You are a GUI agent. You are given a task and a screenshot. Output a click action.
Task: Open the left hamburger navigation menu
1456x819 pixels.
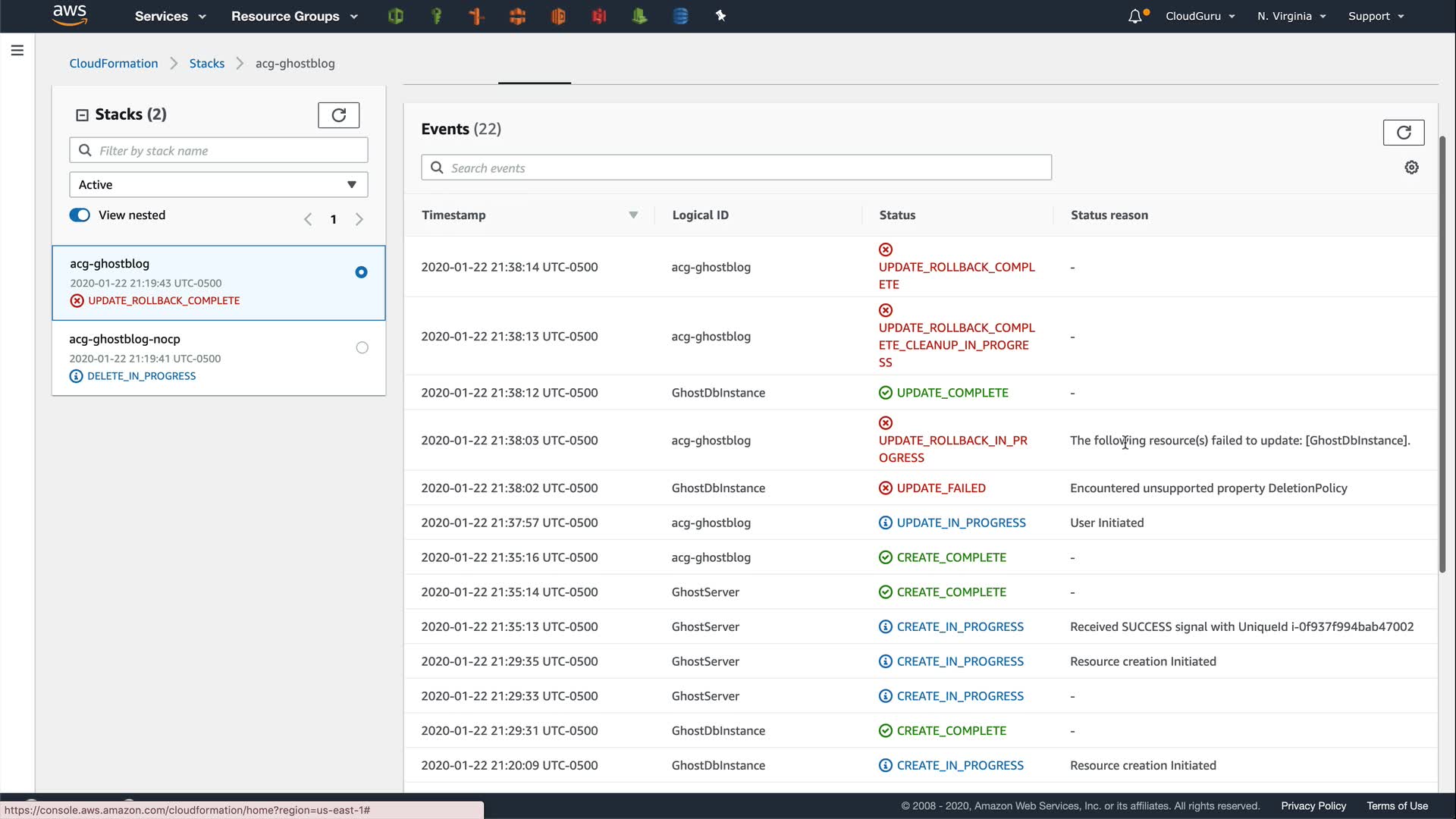(17, 50)
